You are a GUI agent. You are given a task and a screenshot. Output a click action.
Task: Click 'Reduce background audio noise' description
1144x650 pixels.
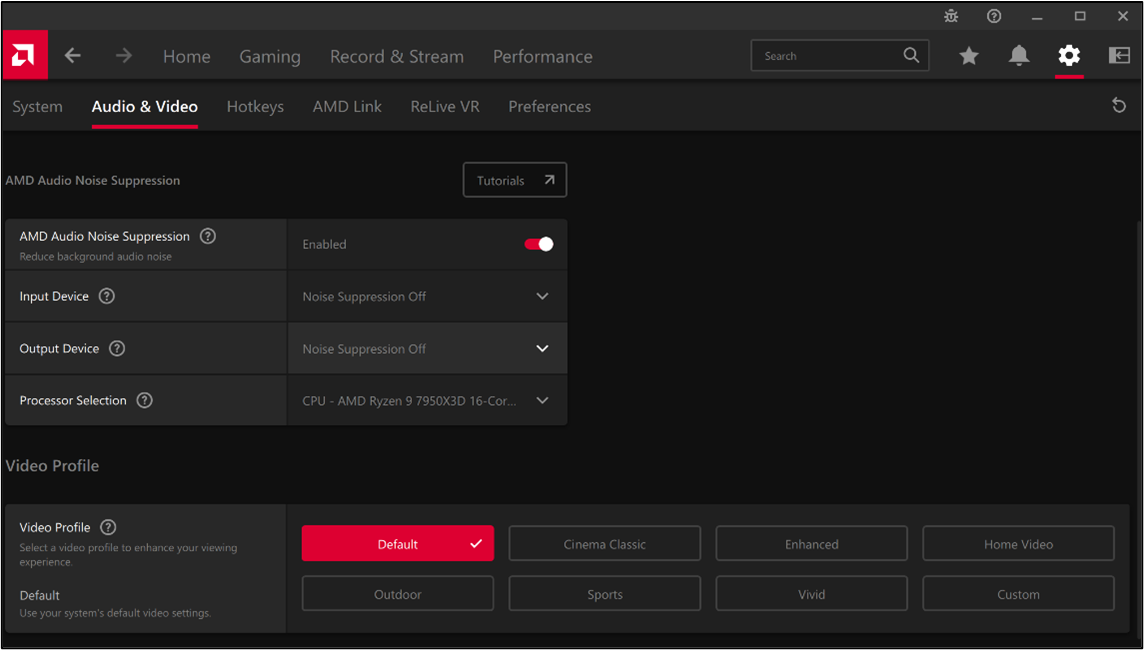coord(96,257)
